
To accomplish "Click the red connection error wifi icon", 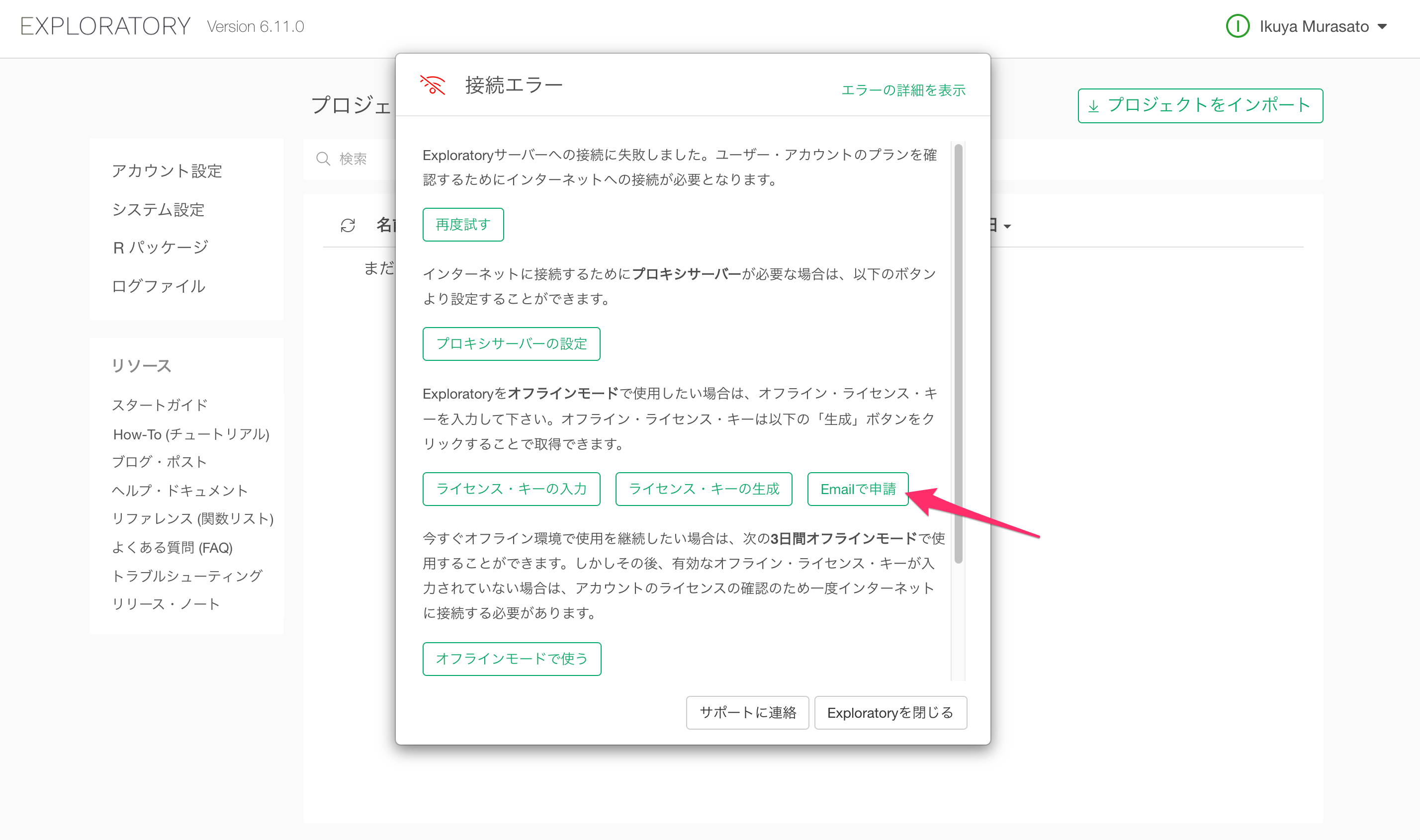I will click(x=433, y=85).
